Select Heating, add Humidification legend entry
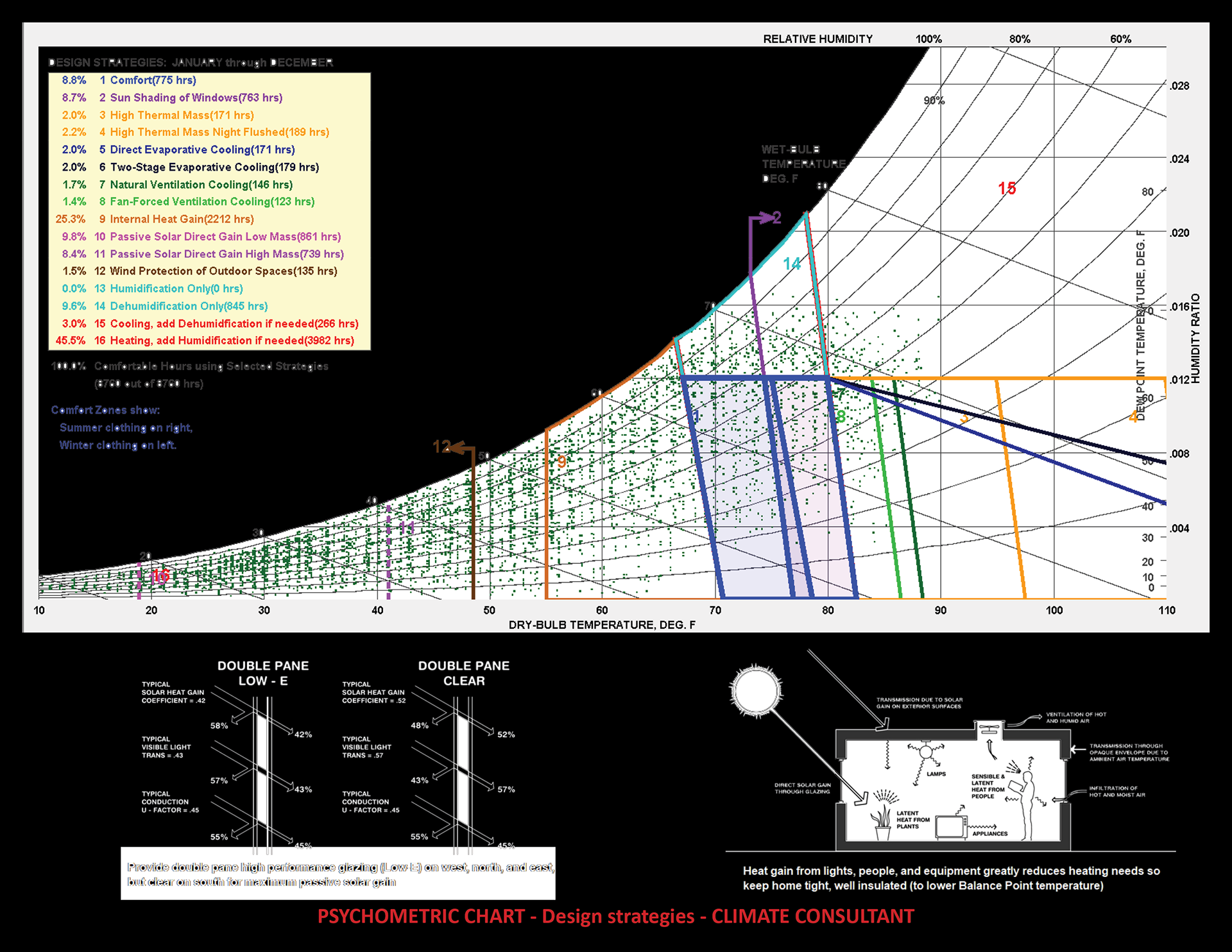This screenshot has height=952, width=1232. point(232,341)
